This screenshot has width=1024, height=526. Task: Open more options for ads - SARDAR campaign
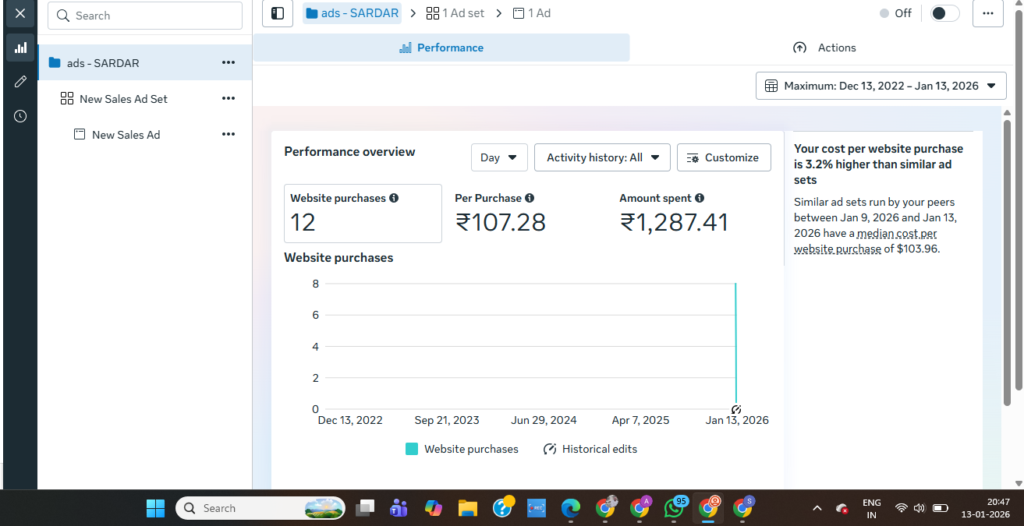[x=228, y=63]
